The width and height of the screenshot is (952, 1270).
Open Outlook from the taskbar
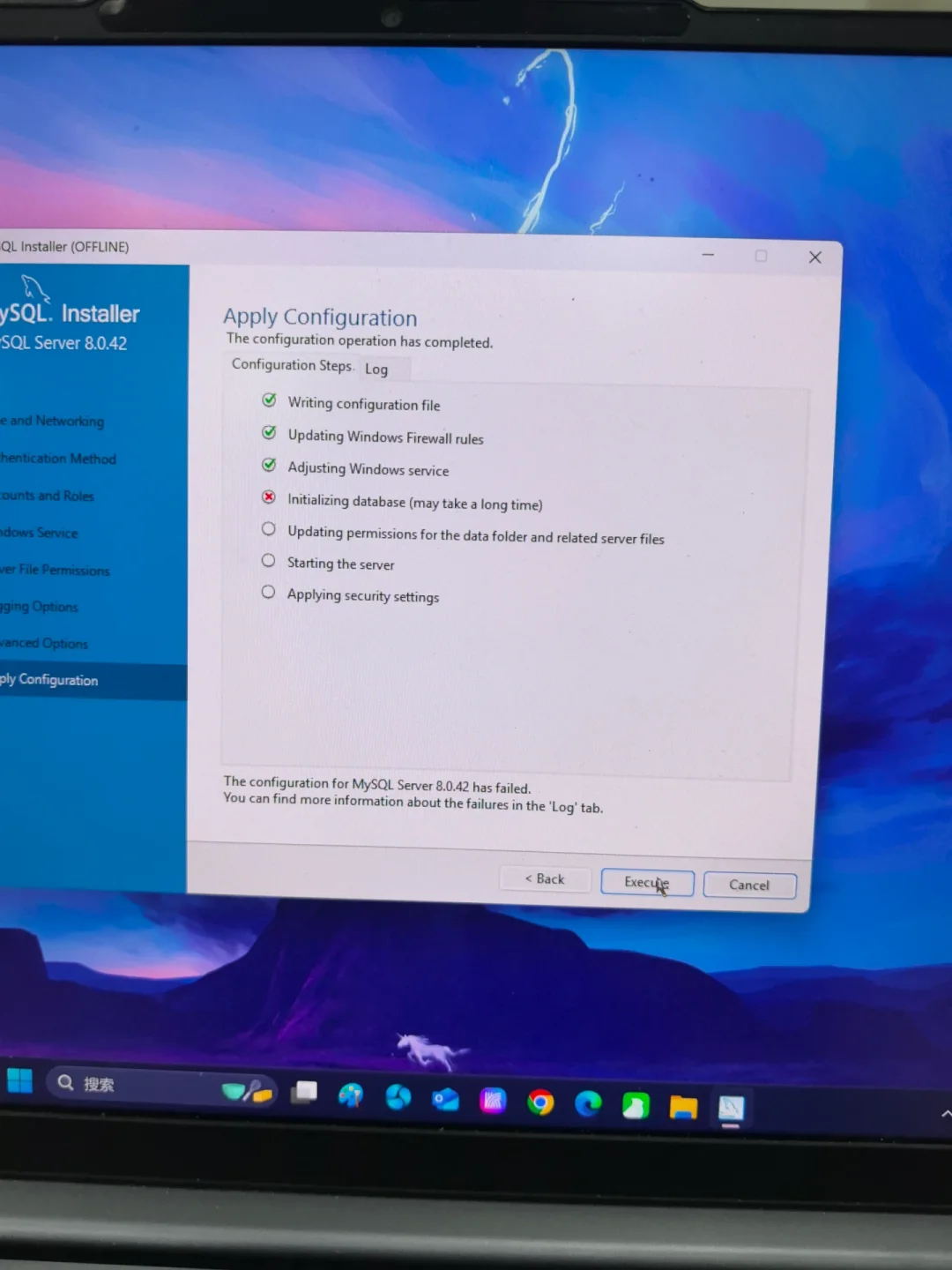pyautogui.click(x=446, y=1100)
